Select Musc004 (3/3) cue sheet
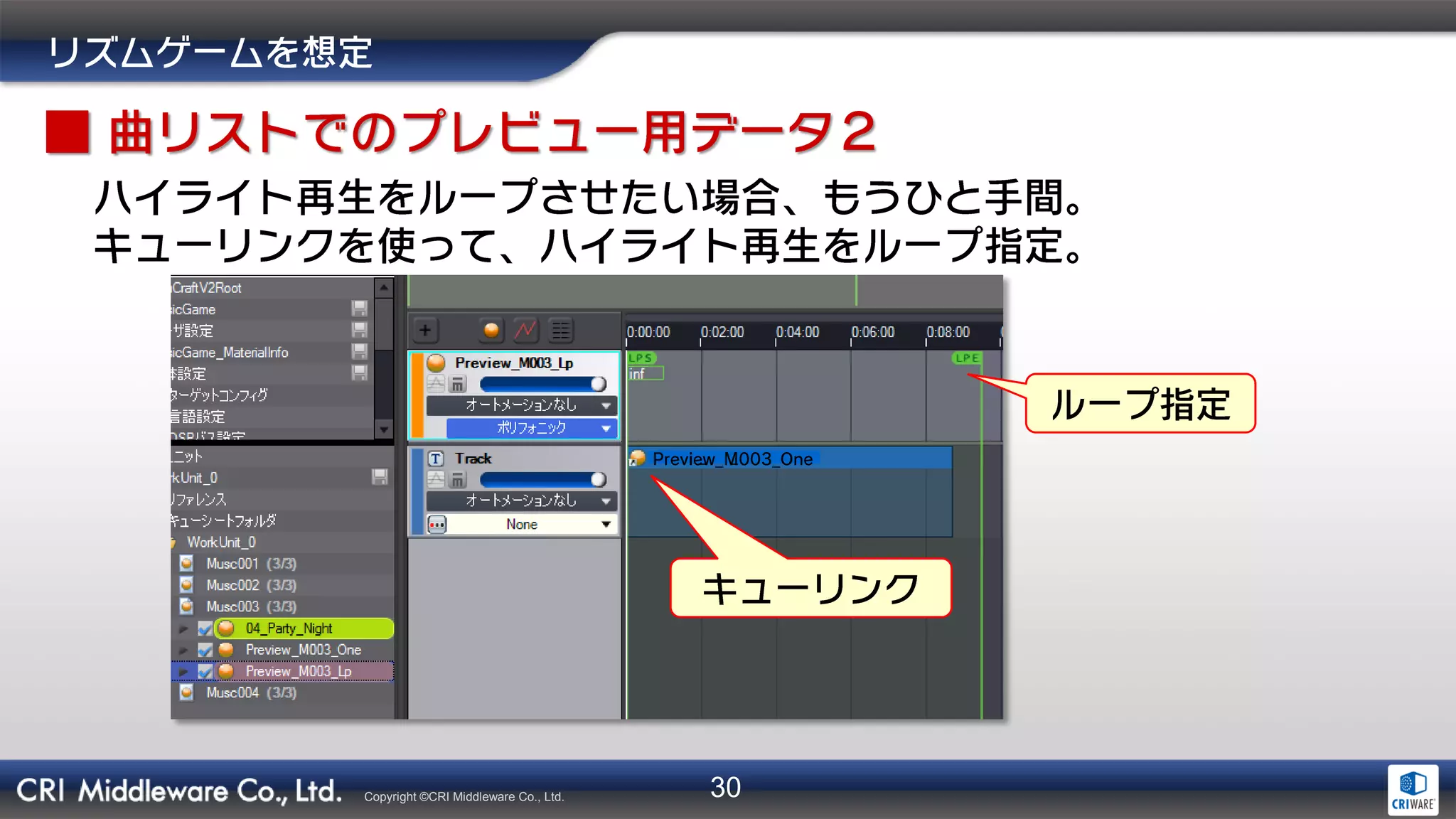Screen dimensions: 1456x819 point(250,692)
